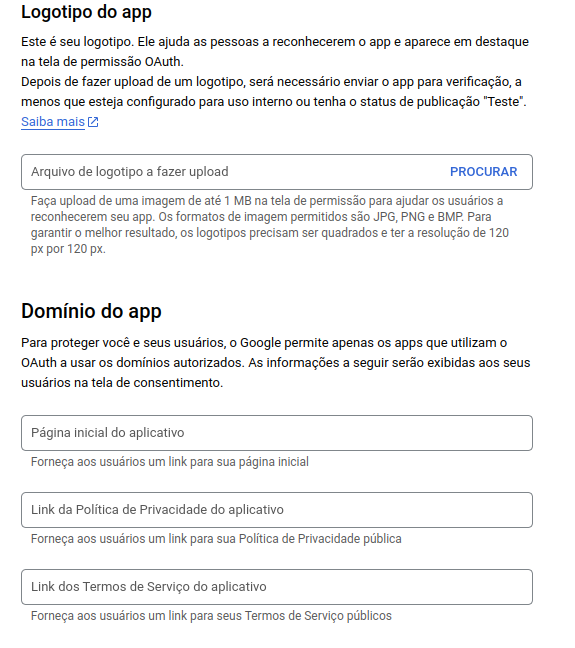Click the paragraph beginning 'Este é seu logotipo'
Image resolution: width=575 pixels, height=648 pixels.
click(275, 52)
